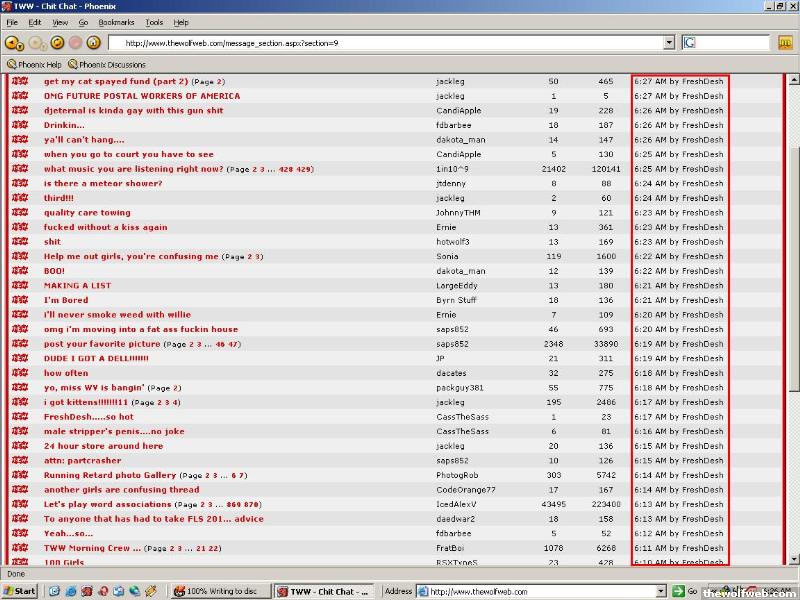Open the Tools menu
Image resolution: width=800 pixels, height=600 pixels.
[x=154, y=22]
